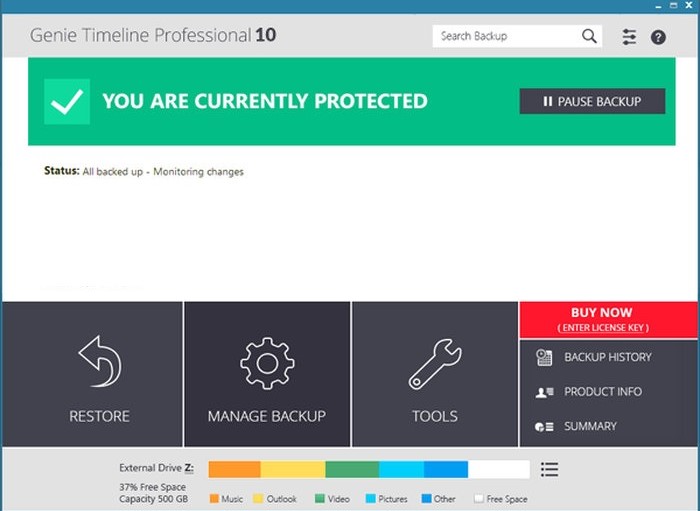This screenshot has width=700, height=511.
Task: Click 'All backed up - Monitoring changes' status
Action: coord(163,172)
